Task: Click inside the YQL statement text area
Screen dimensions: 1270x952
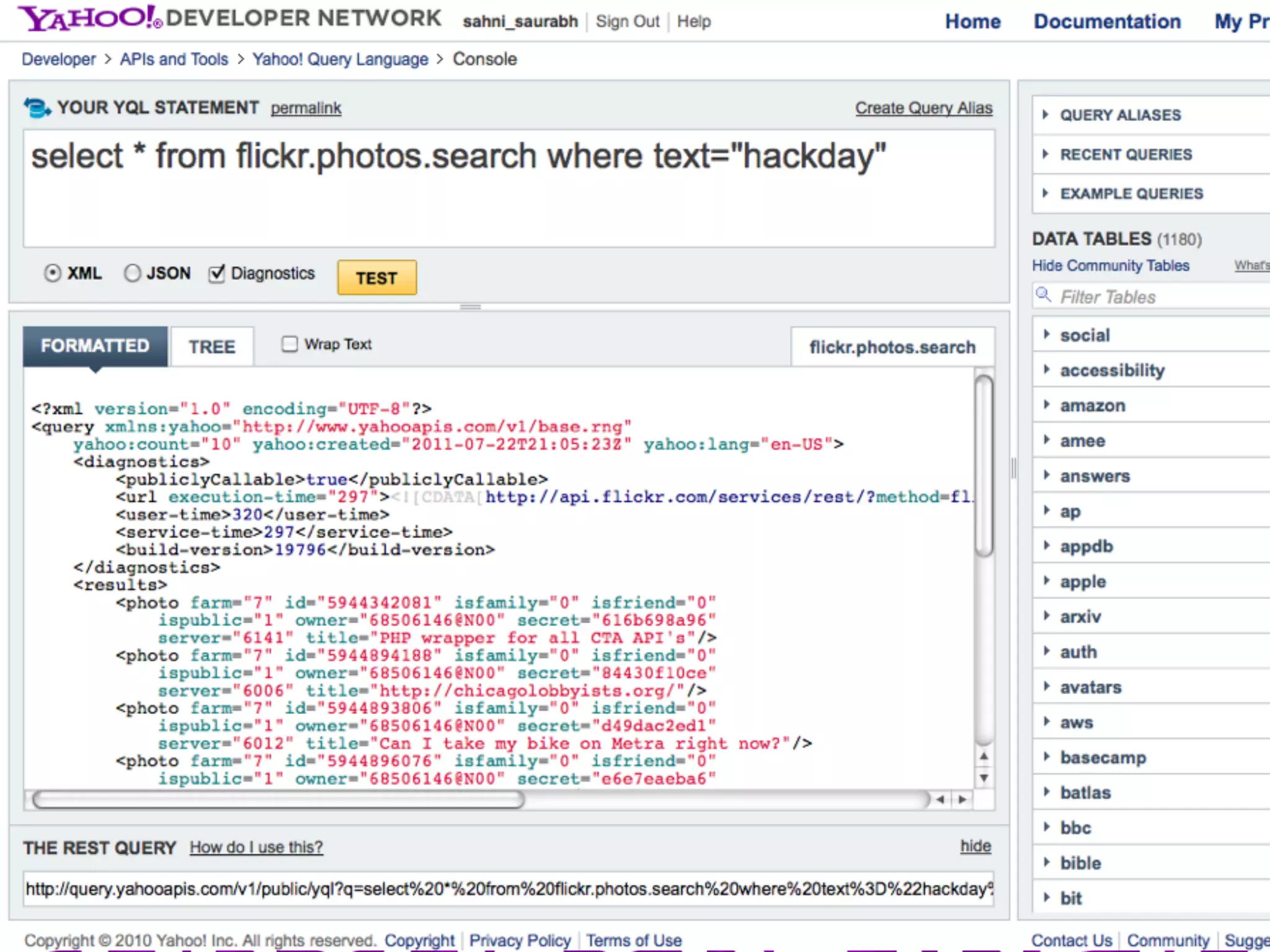Action: [x=509, y=188]
